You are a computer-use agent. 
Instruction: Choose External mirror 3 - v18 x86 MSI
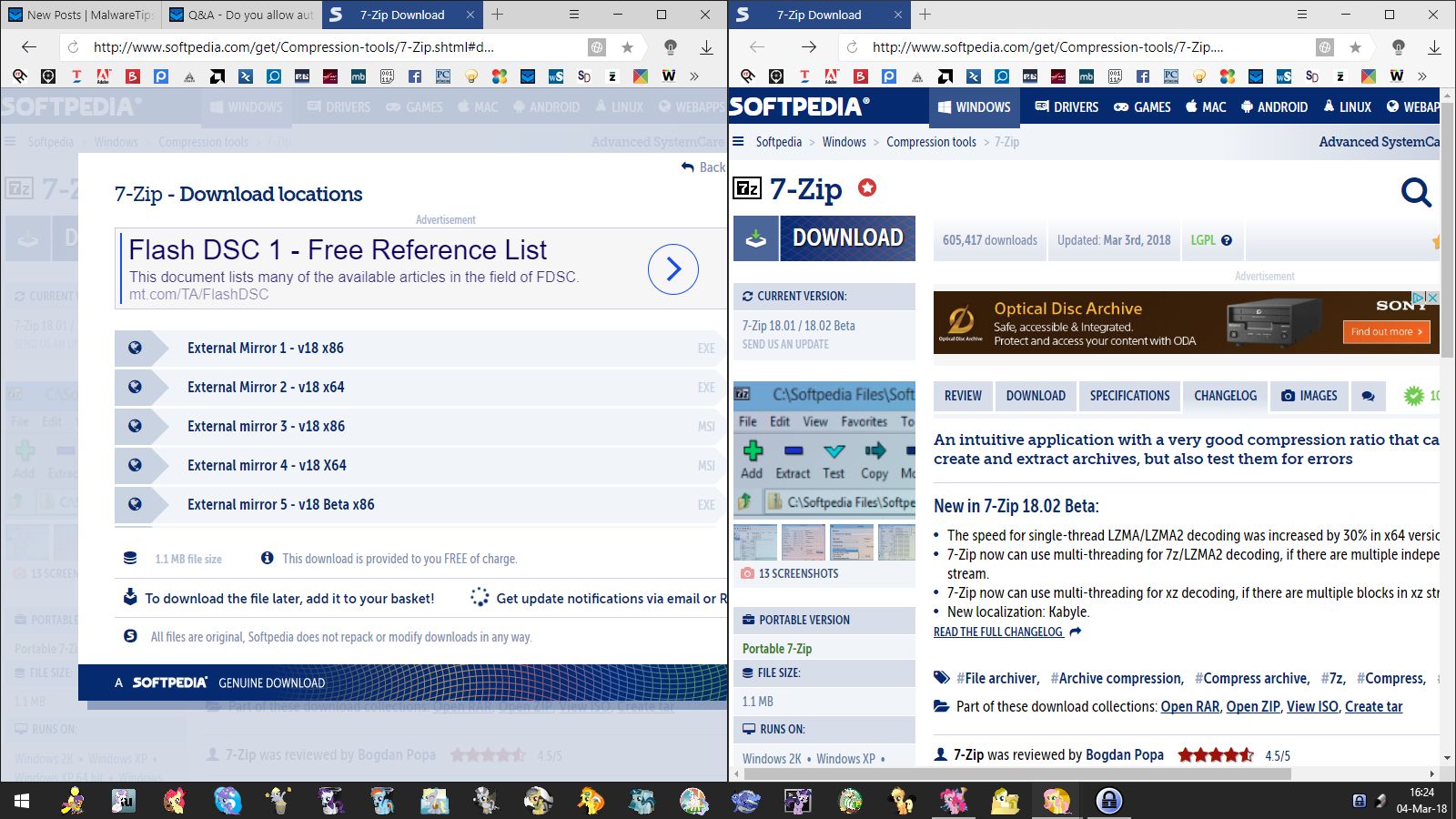(420, 426)
